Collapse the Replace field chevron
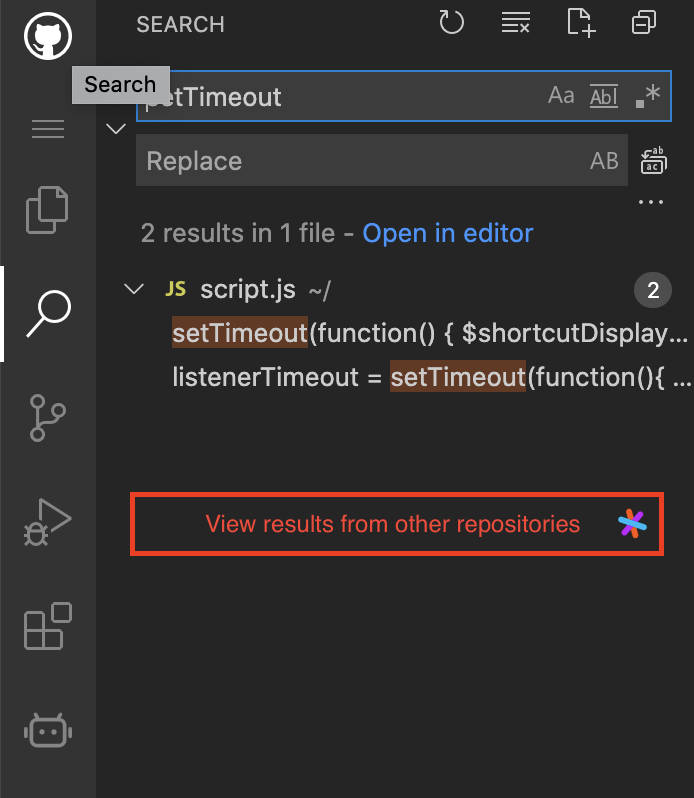This screenshot has height=798, width=694. [x=116, y=128]
